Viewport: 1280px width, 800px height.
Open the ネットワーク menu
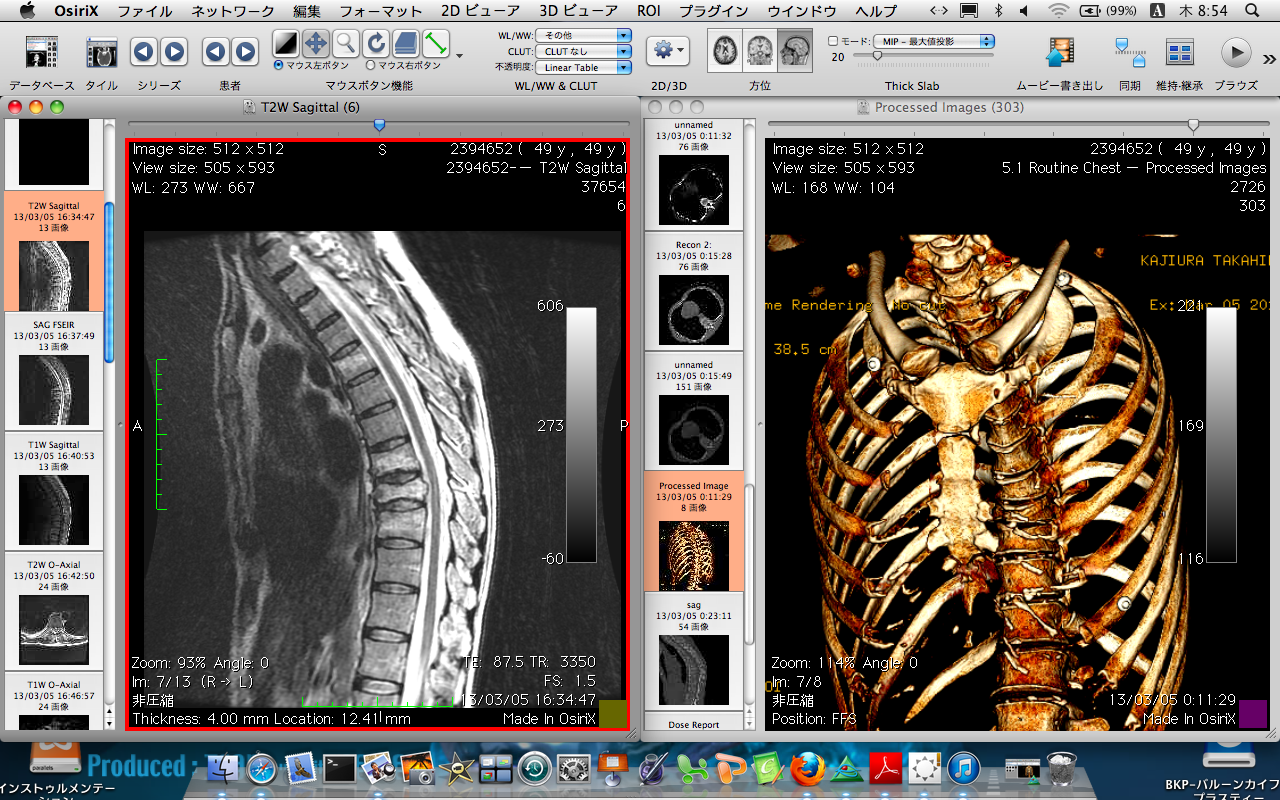point(233,11)
